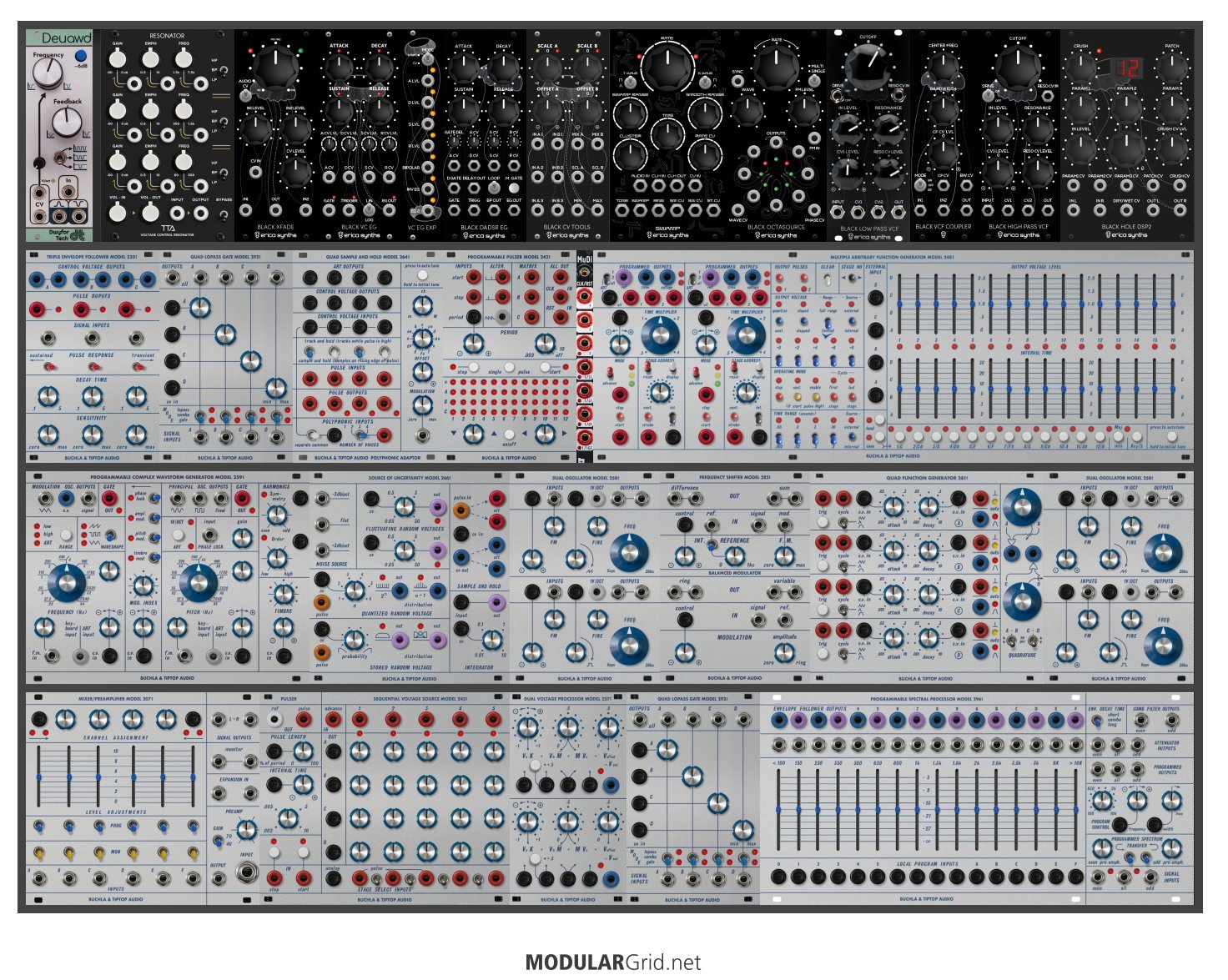Flip the Black Low Pass VCF DRIVE switch
This screenshot has height=980, width=1228.
pyautogui.click(x=837, y=95)
